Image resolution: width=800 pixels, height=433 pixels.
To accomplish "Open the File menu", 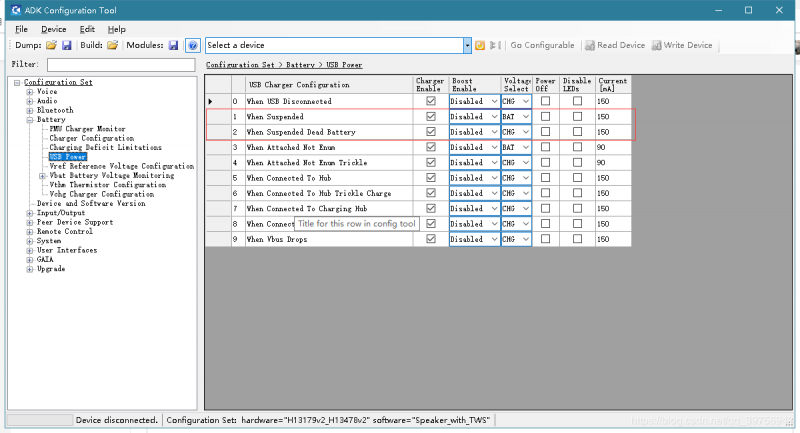I will tap(21, 29).
